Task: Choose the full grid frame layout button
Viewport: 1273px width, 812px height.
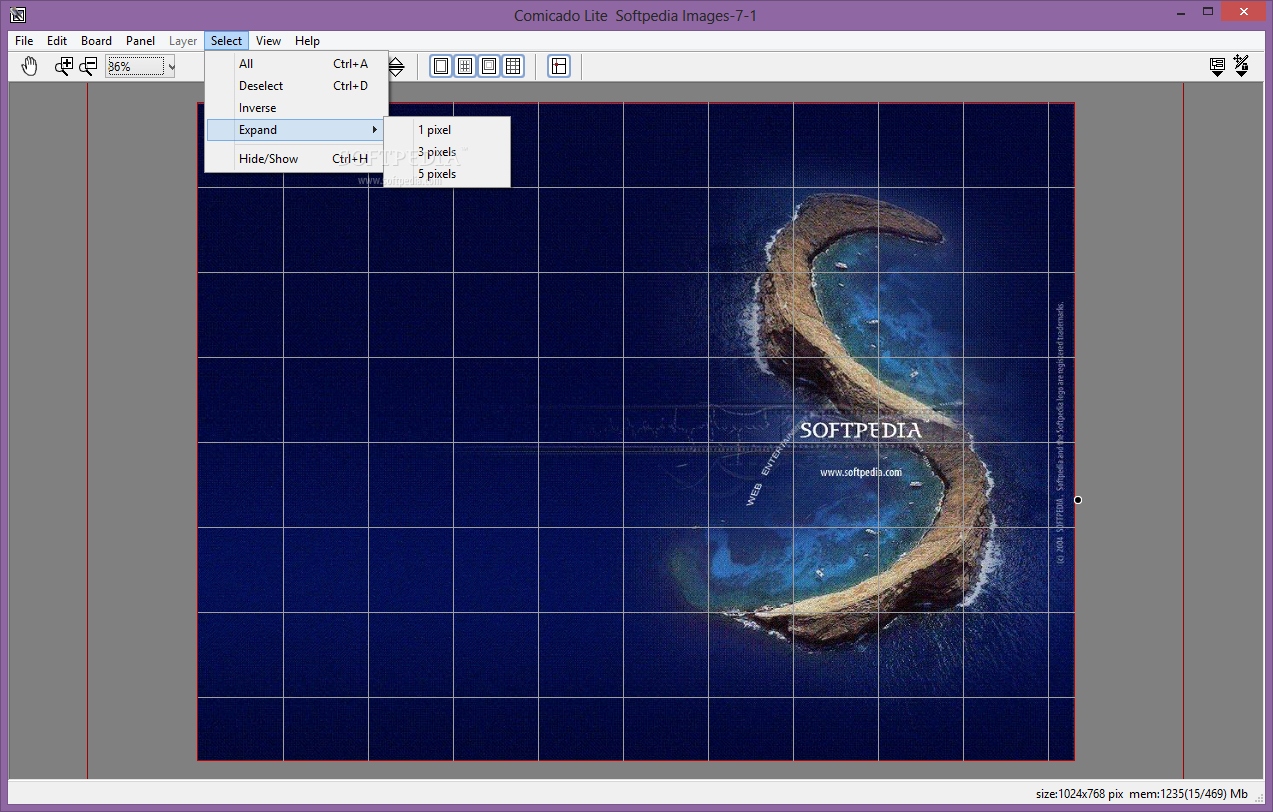Action: (513, 67)
